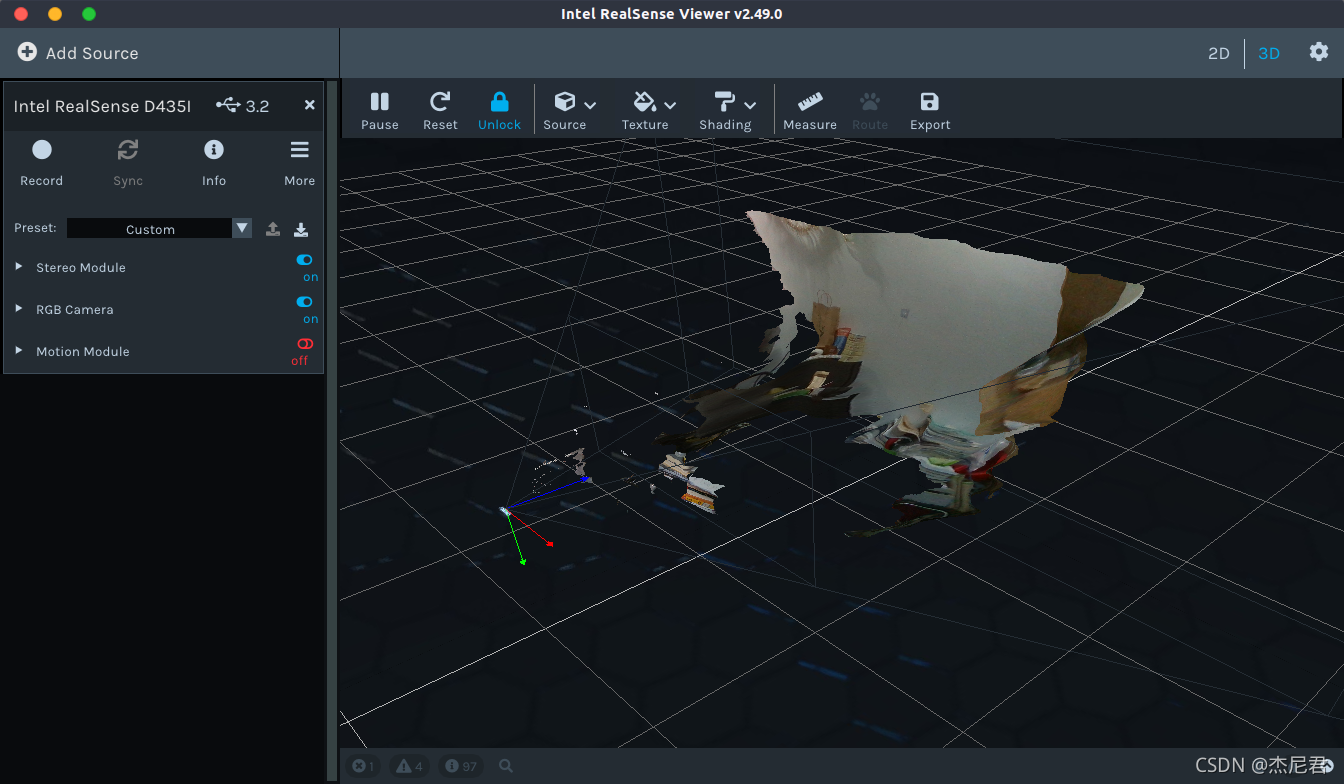Viewport: 1344px width, 784px height.
Task: Click the error count indicator showing 1
Action: (x=363, y=766)
